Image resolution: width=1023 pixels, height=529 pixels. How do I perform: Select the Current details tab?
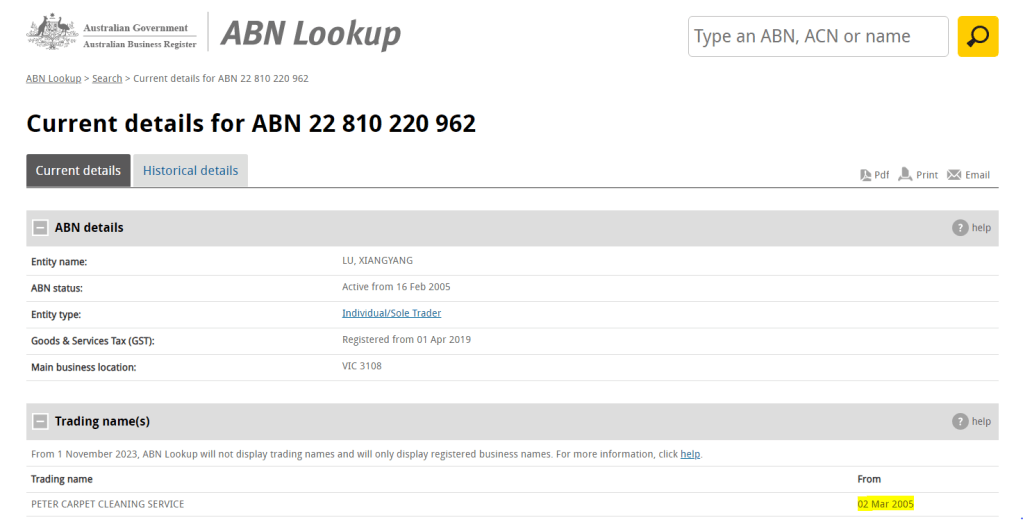(78, 171)
